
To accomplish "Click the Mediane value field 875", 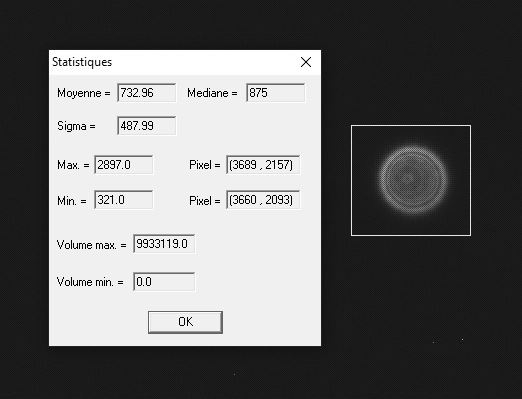I will pos(275,93).
